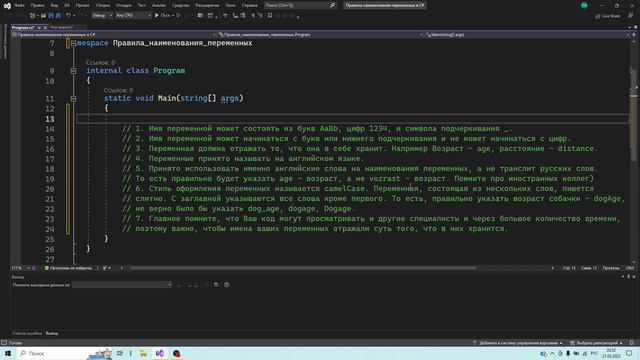Click the taskbar clock
This screenshot has width=640, height=360.
coord(611,353)
